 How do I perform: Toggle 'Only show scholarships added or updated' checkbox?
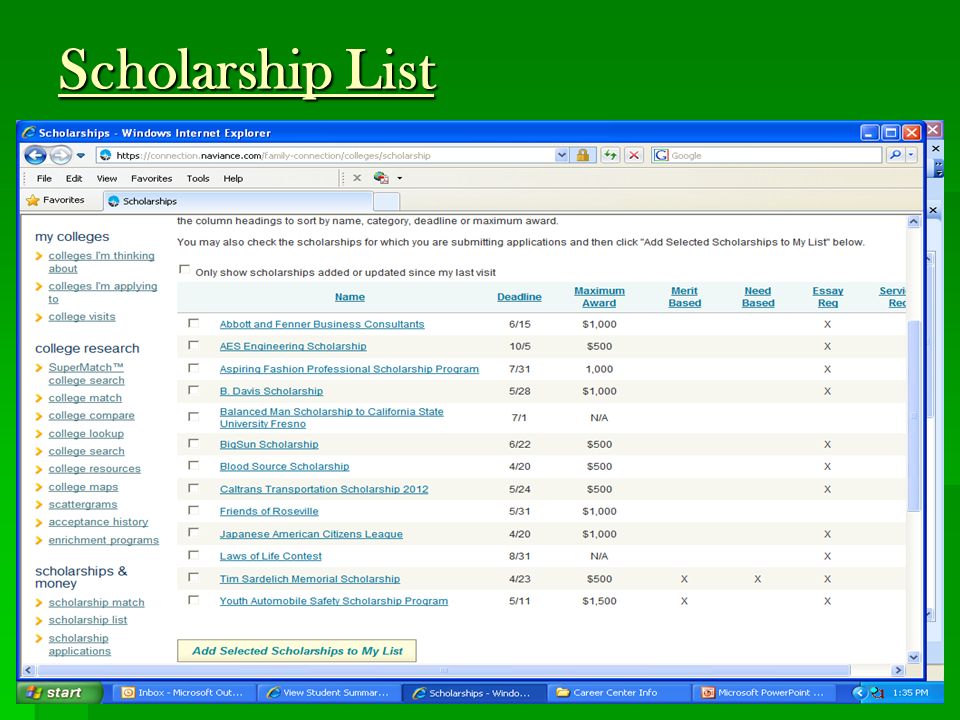pos(184,269)
